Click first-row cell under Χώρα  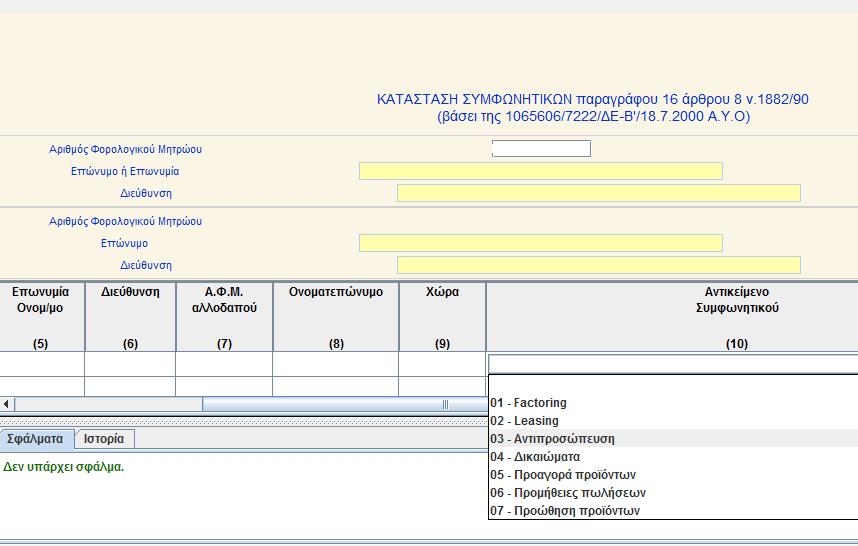(x=443, y=364)
